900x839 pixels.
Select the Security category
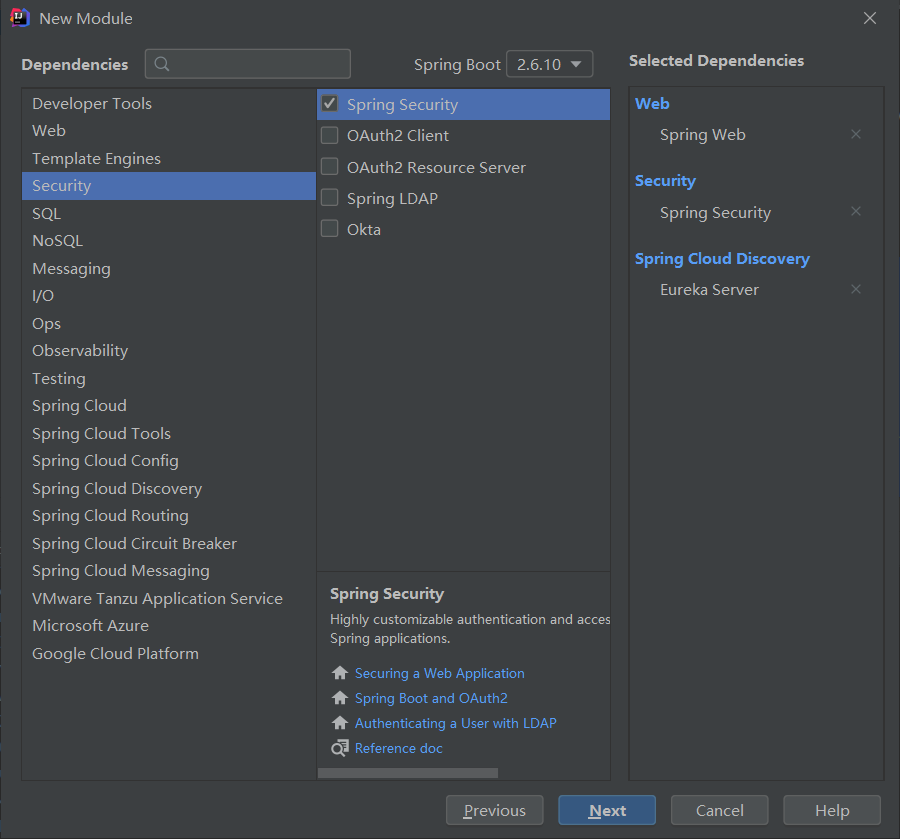[169, 186]
